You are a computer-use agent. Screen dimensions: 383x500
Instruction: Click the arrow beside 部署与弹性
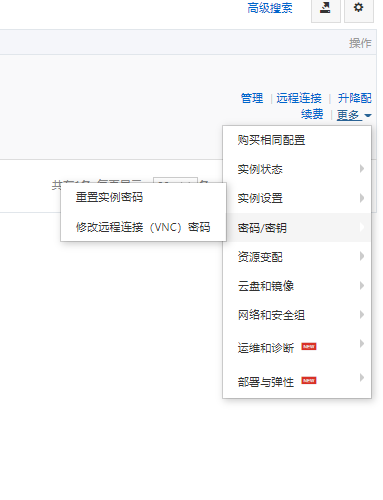pyautogui.click(x=362, y=378)
